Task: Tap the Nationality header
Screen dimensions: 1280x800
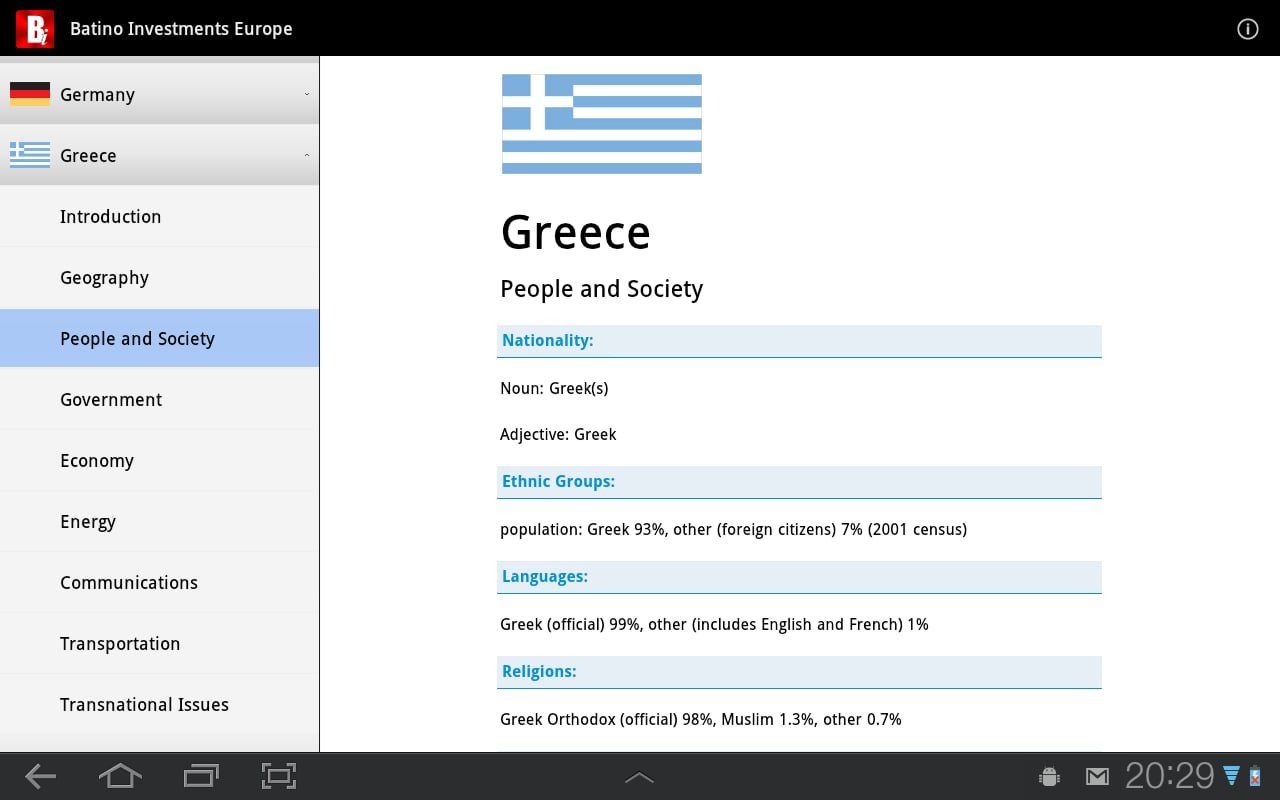Action: pos(799,341)
